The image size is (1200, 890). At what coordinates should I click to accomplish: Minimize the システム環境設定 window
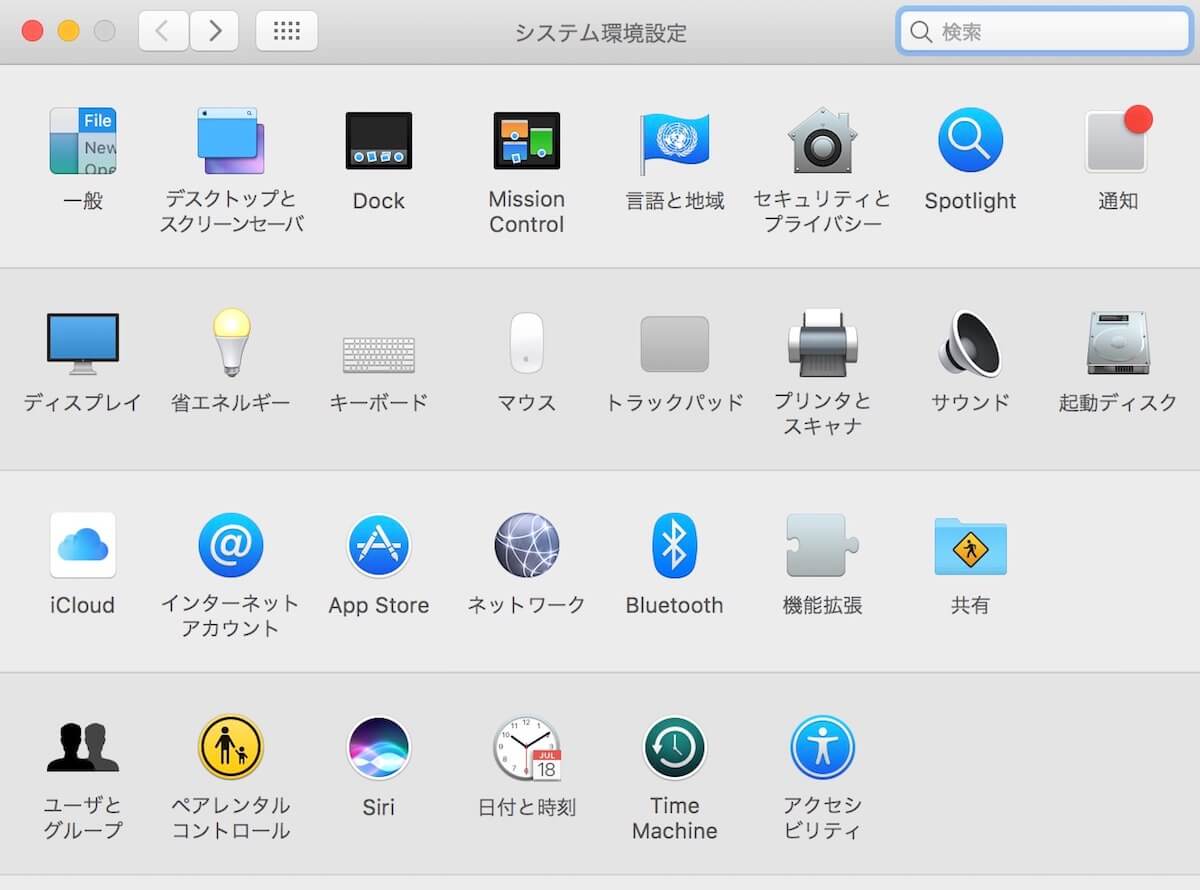click(x=68, y=31)
